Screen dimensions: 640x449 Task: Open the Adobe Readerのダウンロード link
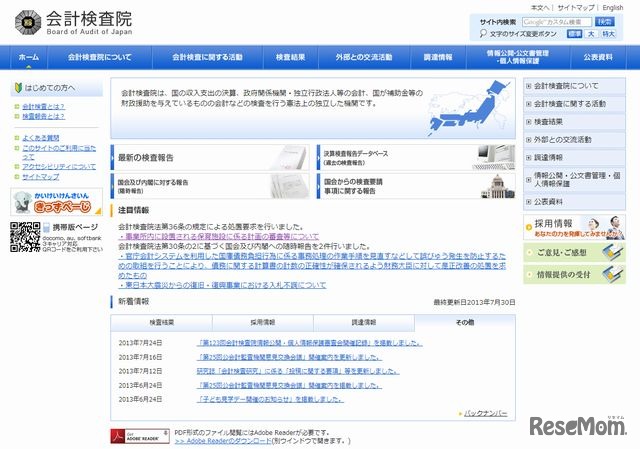(x=223, y=441)
